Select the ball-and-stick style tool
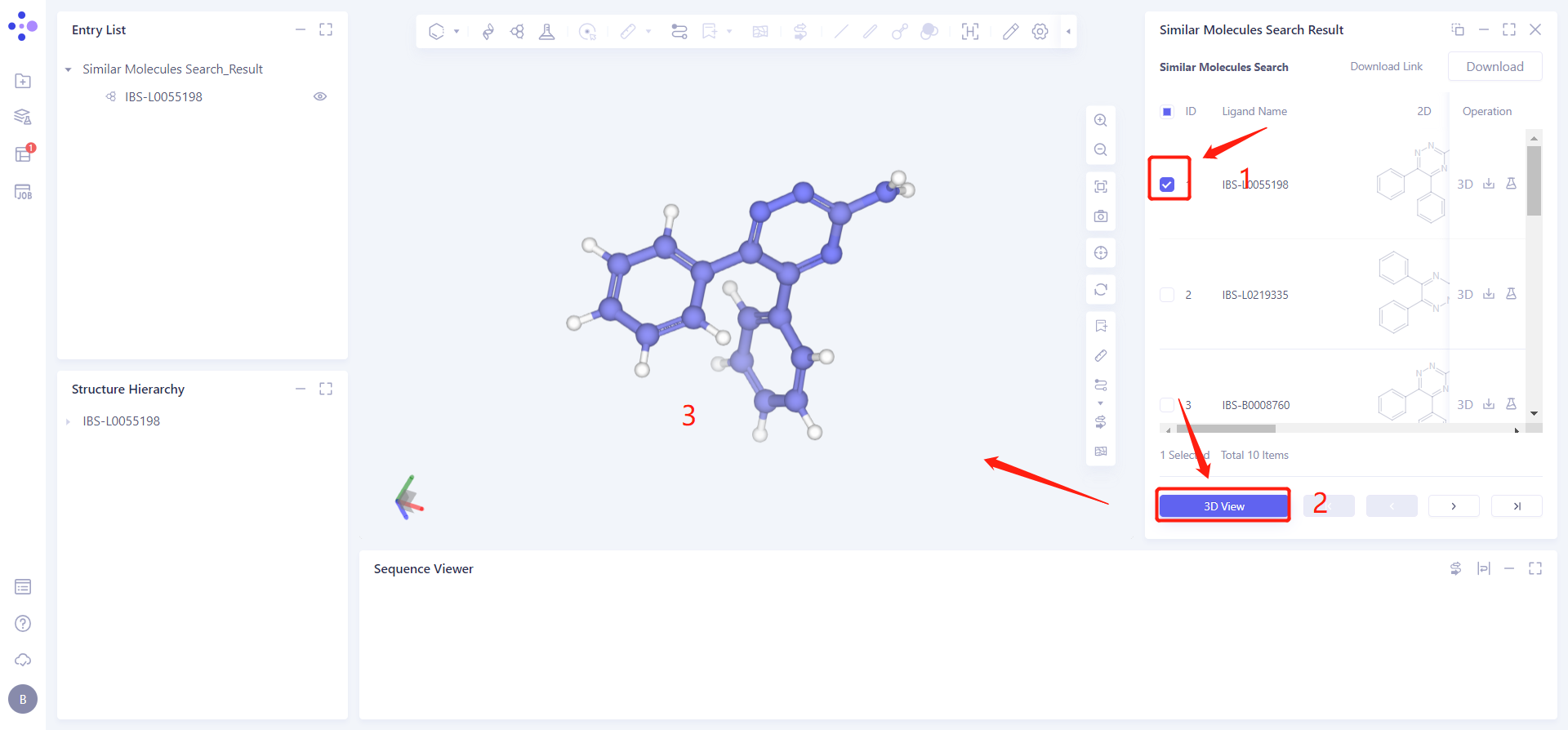1568x730 pixels. pos(899,31)
